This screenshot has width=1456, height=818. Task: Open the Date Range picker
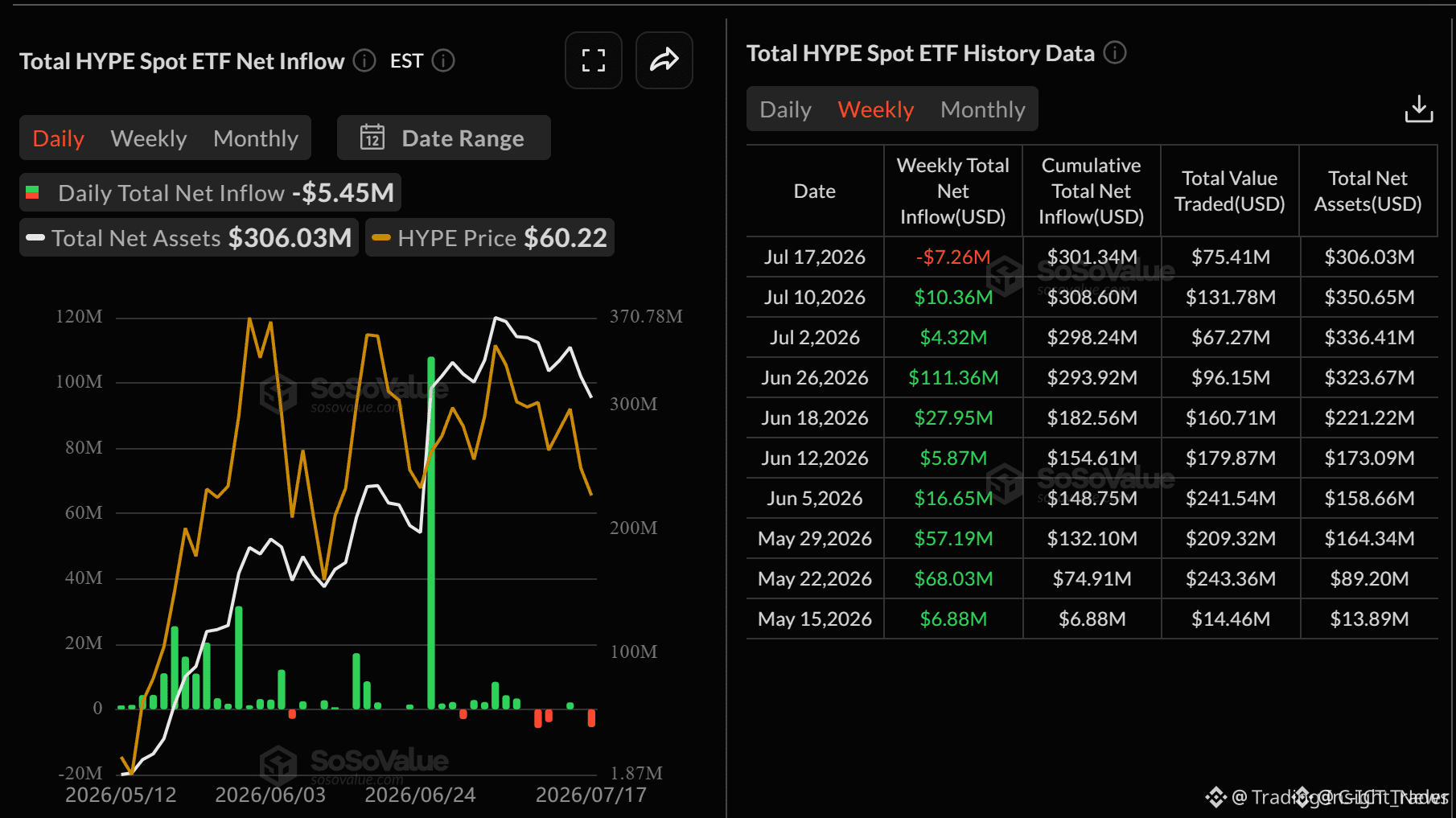click(x=444, y=138)
